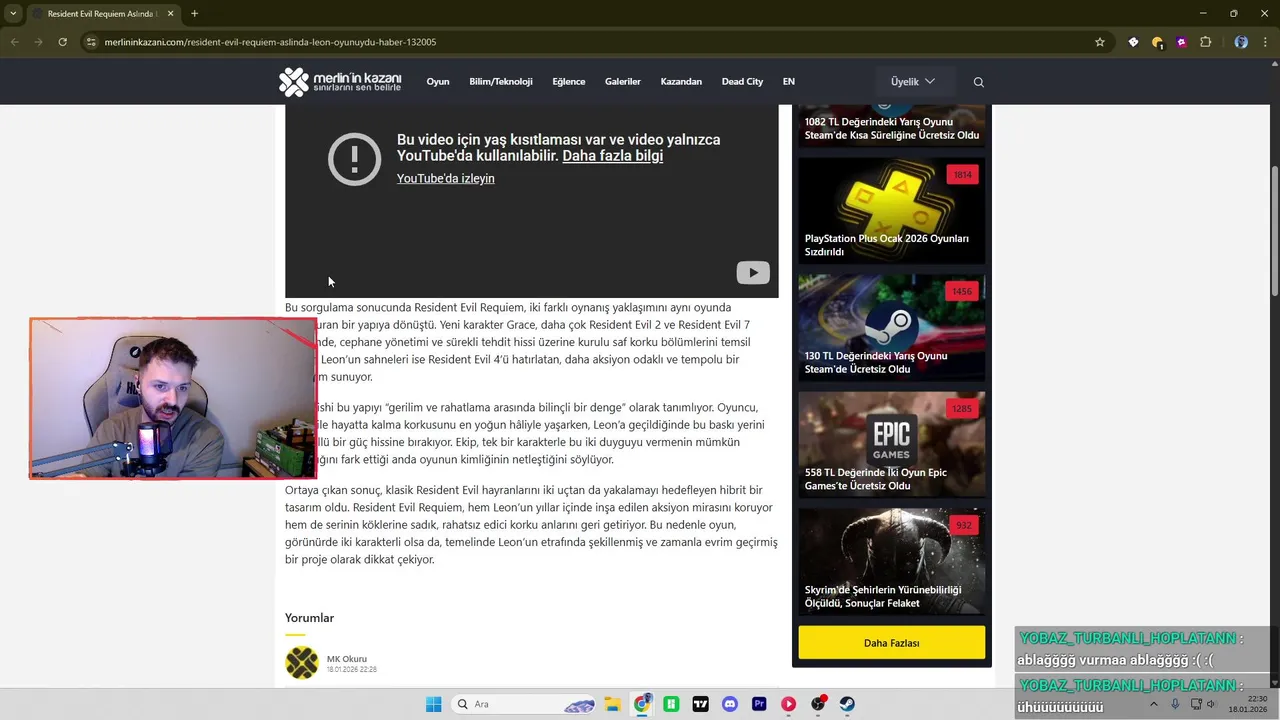Open the Windows Start menu
1280x720 pixels.
click(x=433, y=704)
